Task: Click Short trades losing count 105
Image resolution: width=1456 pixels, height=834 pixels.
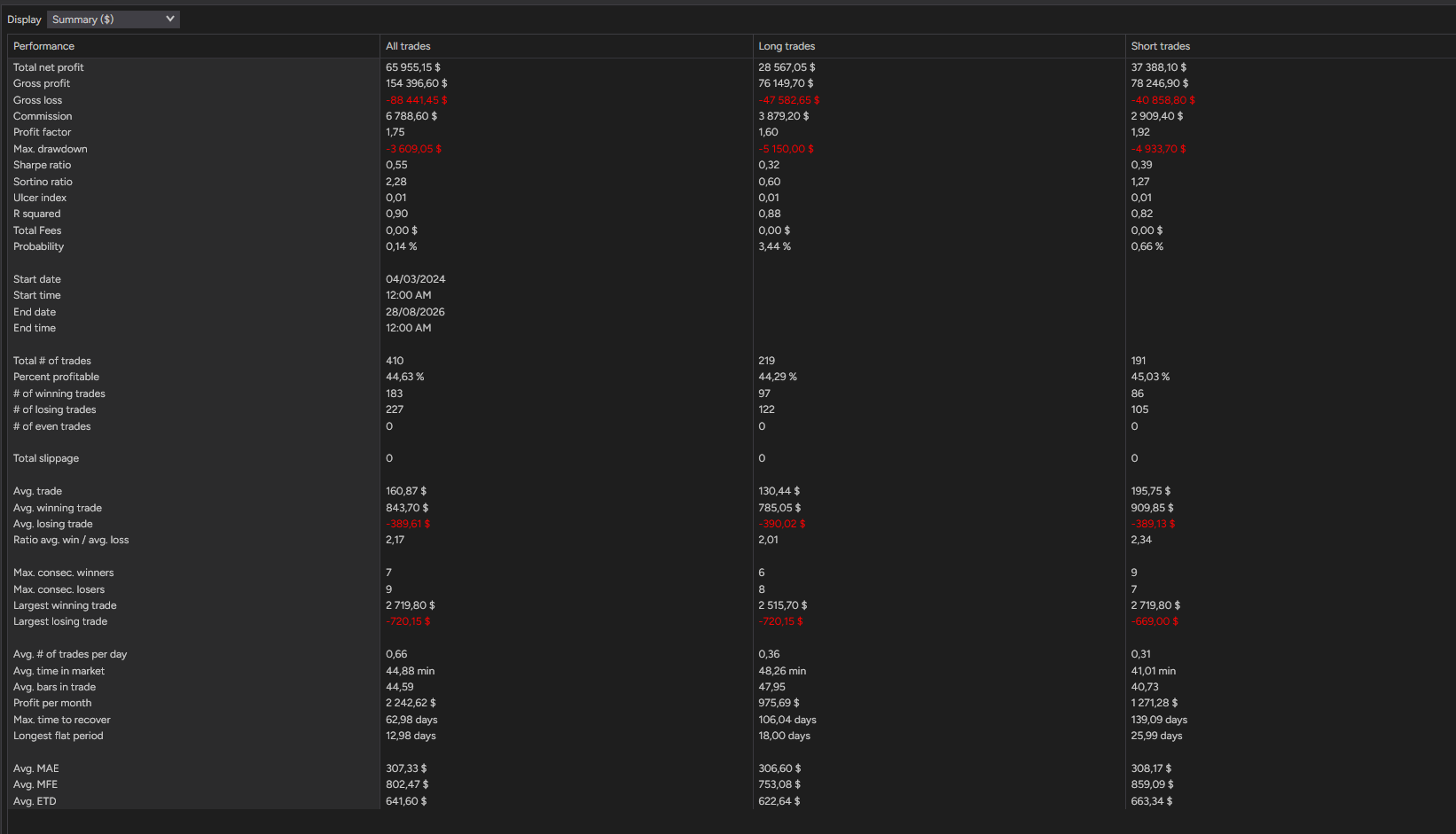Action: [x=1139, y=409]
